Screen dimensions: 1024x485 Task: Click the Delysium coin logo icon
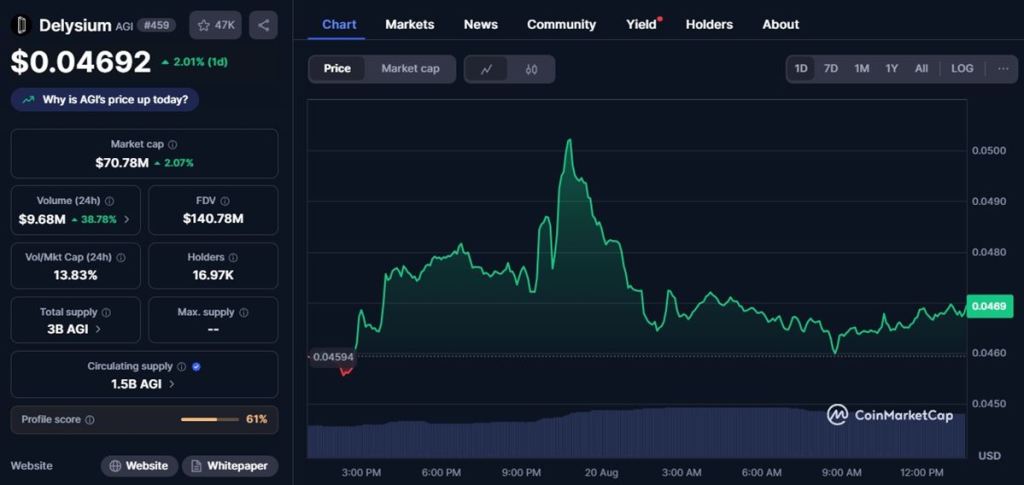[21, 25]
